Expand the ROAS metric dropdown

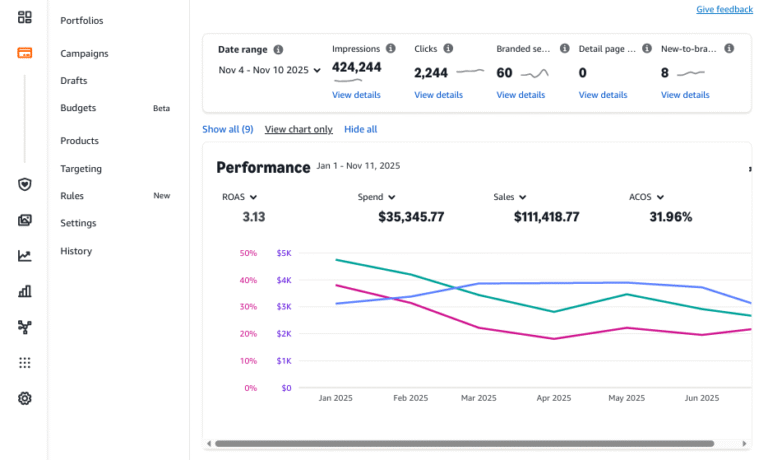tap(240, 198)
